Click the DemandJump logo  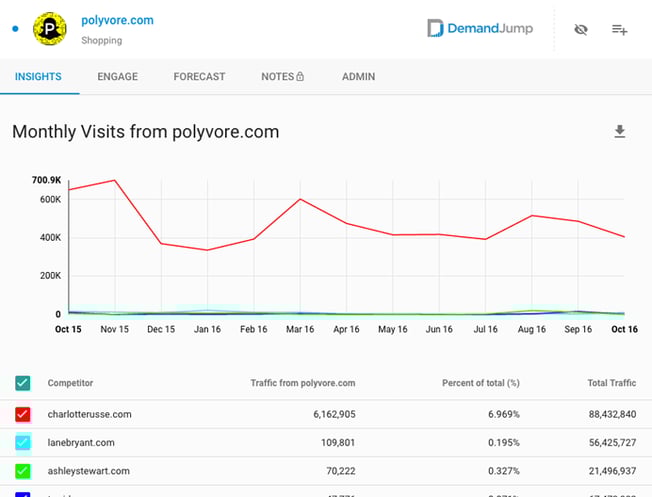point(480,28)
